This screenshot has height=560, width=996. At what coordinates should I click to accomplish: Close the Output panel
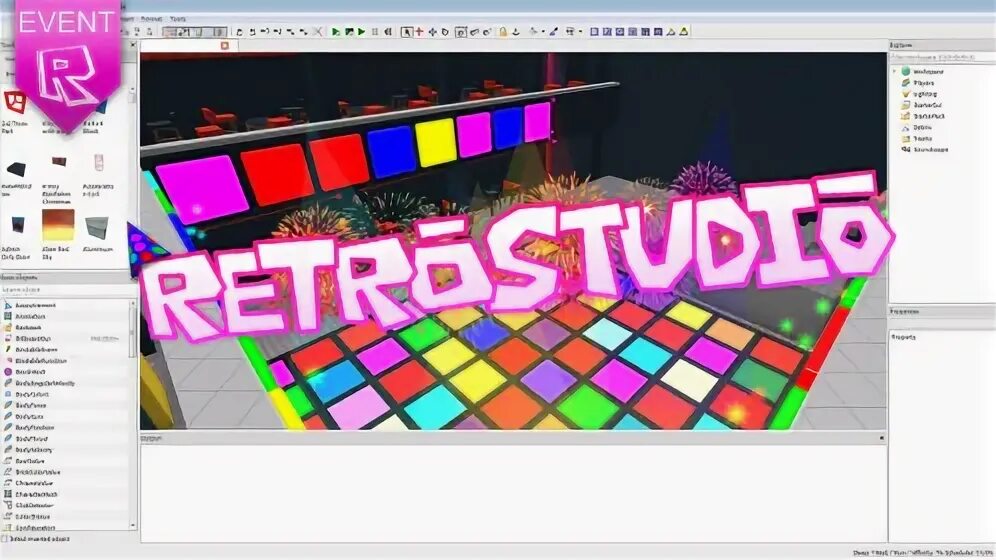(x=882, y=438)
